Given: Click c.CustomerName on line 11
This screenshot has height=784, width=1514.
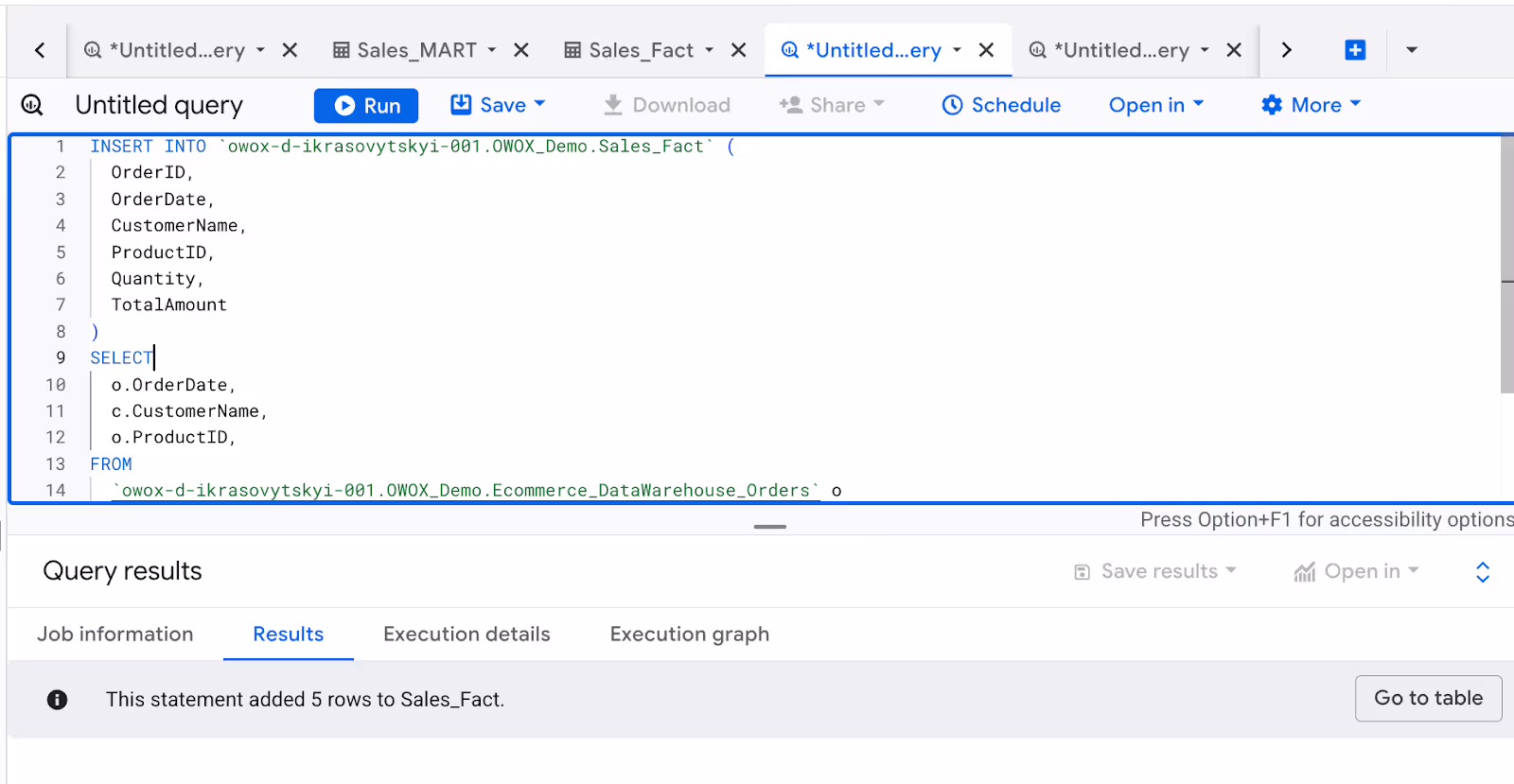Looking at the screenshot, I should [x=189, y=411].
